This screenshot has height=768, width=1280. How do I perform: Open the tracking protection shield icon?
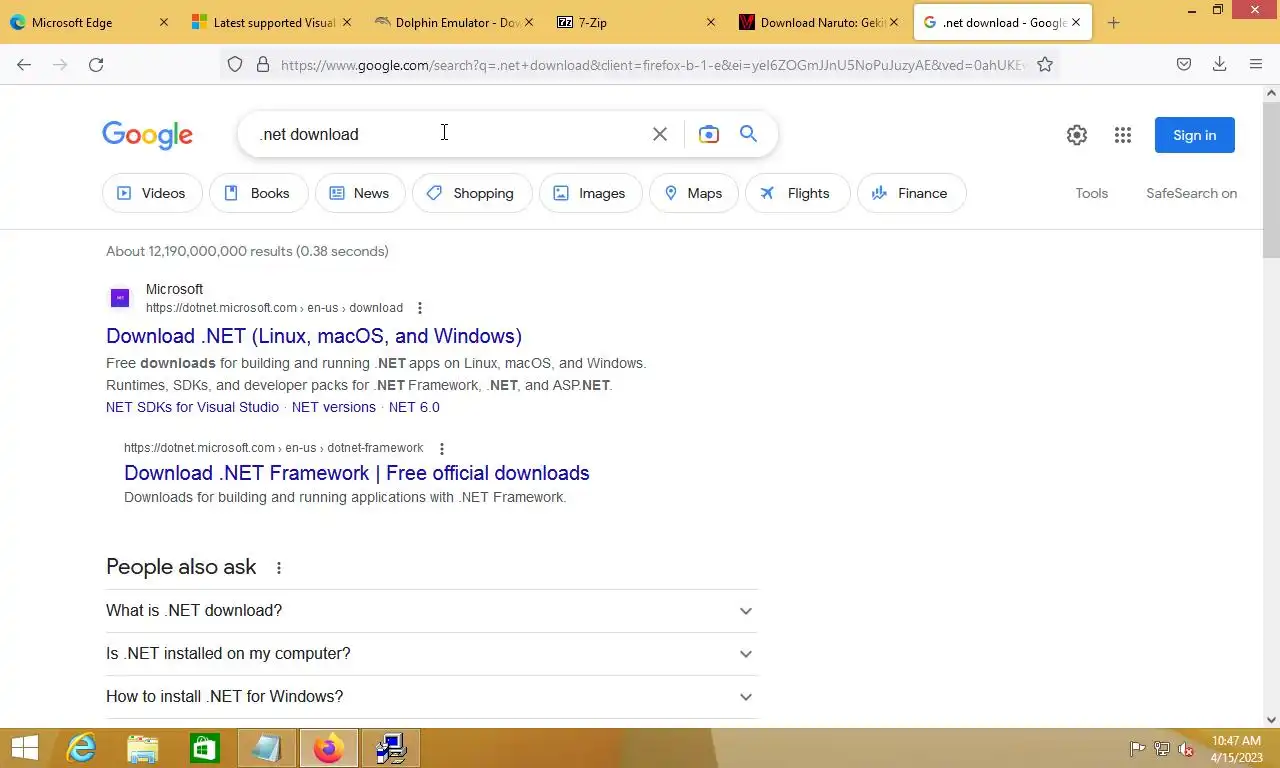pos(235,64)
